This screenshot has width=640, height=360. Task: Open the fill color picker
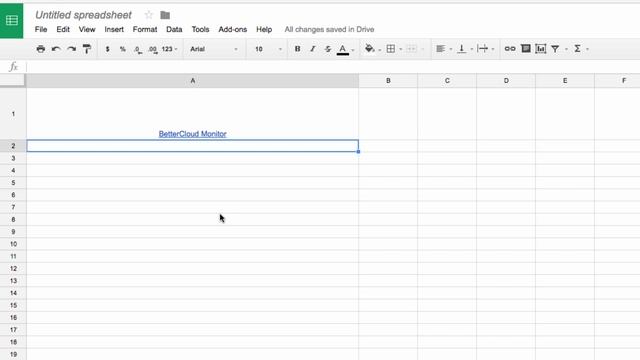(x=369, y=49)
